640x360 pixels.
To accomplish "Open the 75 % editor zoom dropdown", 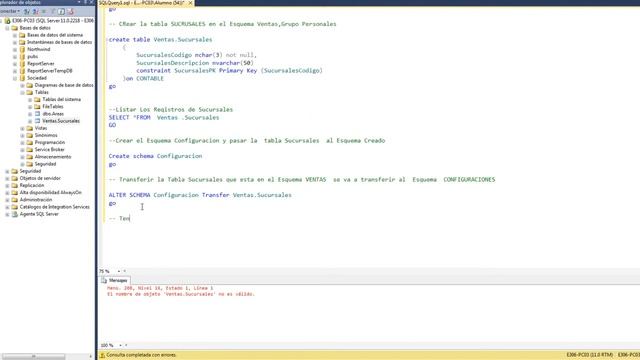I will click(119, 271).
